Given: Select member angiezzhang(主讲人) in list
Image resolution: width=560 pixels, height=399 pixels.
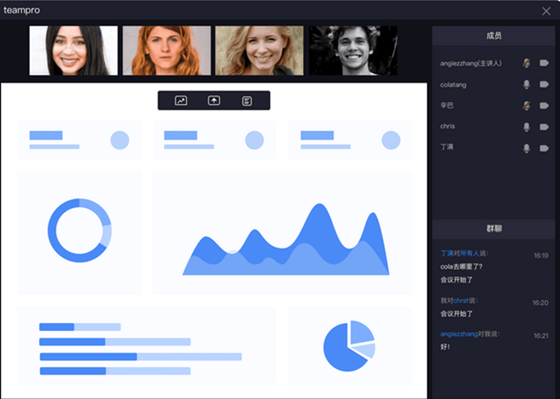Looking at the screenshot, I should click(471, 64).
